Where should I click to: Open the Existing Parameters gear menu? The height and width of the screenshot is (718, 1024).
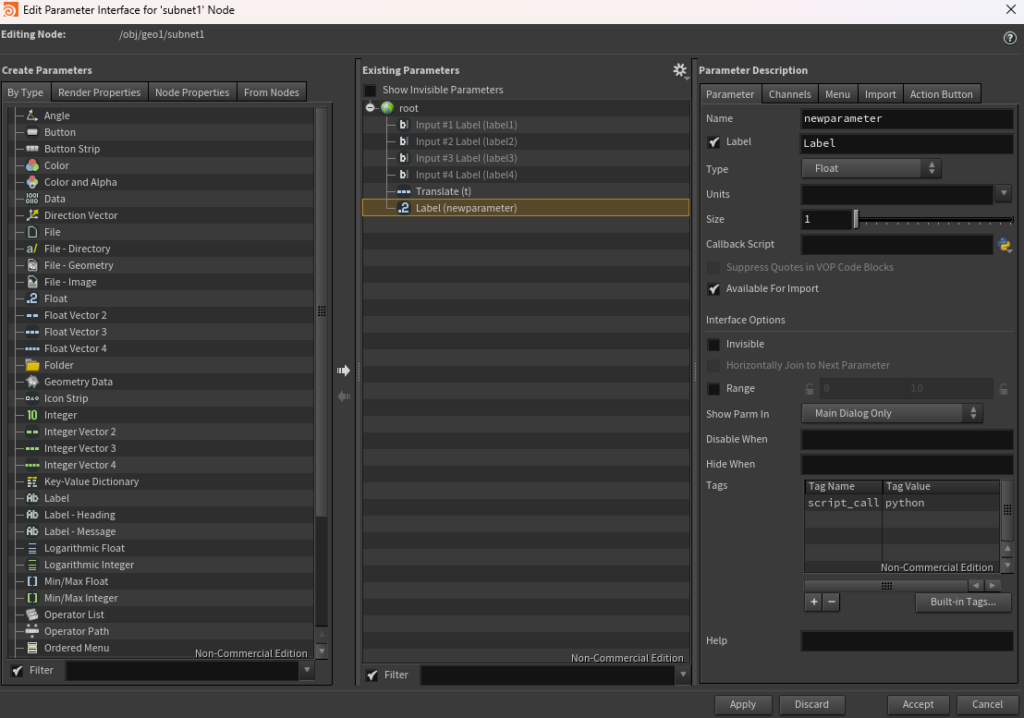[x=680, y=70]
